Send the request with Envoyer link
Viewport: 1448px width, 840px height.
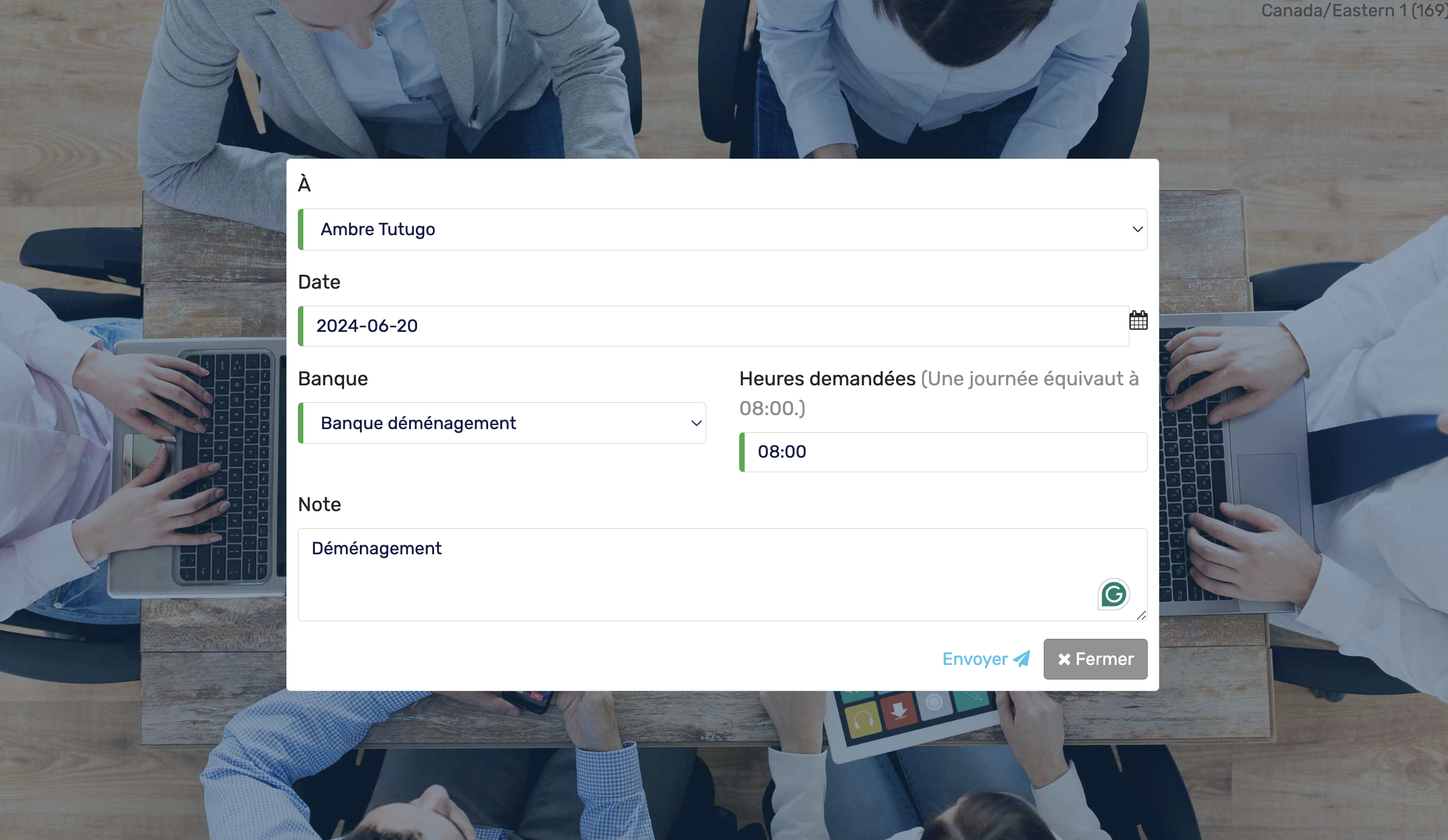(x=974, y=659)
